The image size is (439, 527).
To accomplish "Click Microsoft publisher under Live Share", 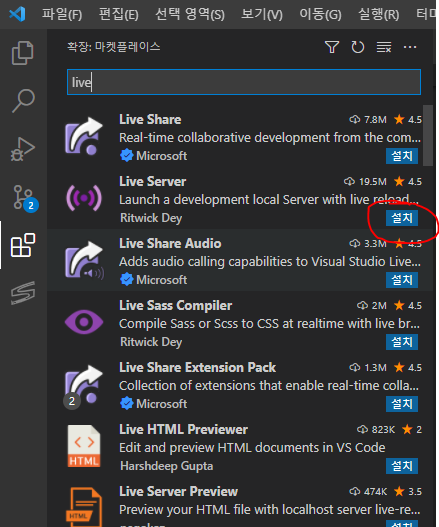I will 161,156.
